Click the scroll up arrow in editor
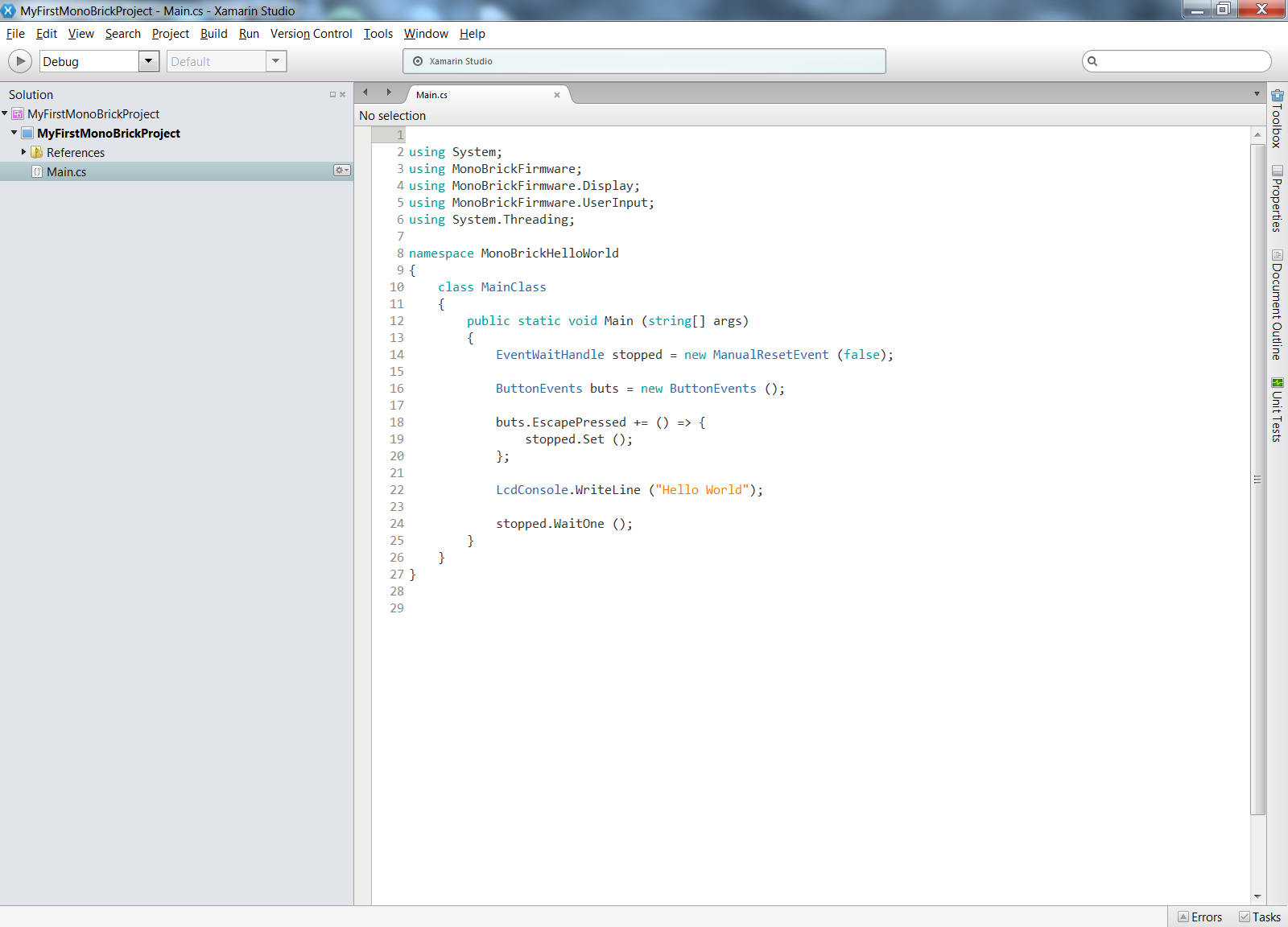This screenshot has height=927, width=1288. (1257, 134)
